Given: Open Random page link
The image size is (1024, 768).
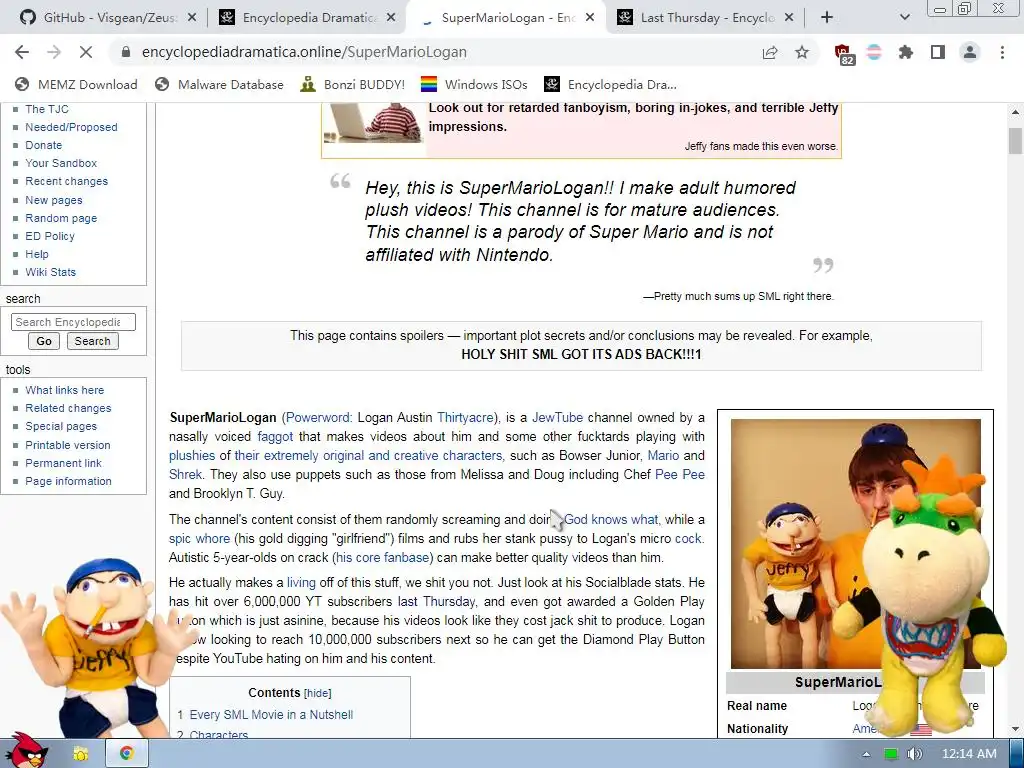Looking at the screenshot, I should (61, 218).
